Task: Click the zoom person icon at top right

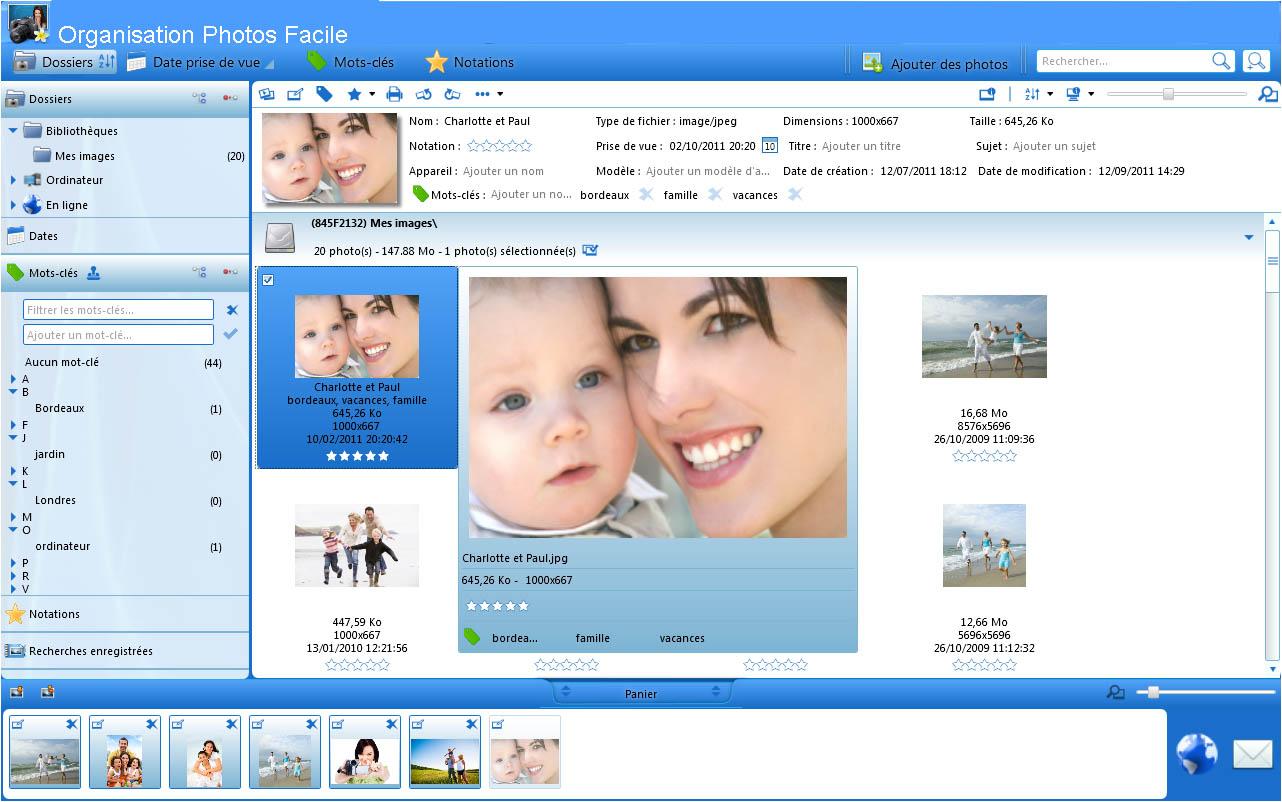Action: pyautogui.click(x=1267, y=94)
